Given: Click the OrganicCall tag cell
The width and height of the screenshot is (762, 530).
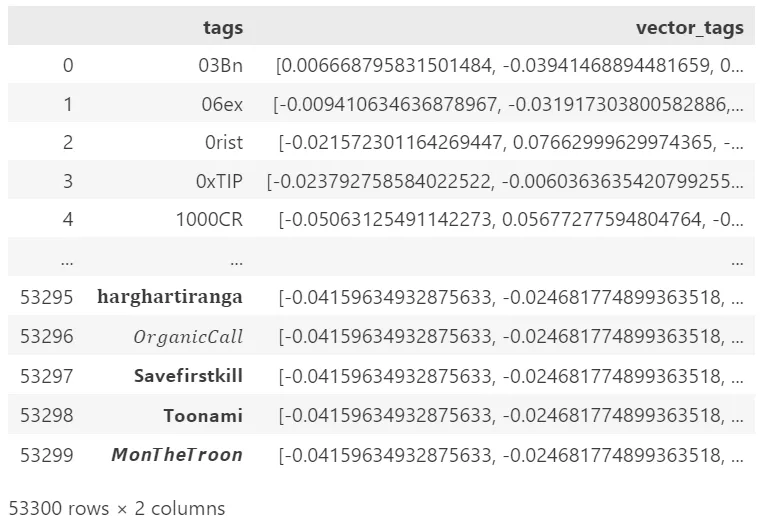Looking at the screenshot, I should point(188,336).
